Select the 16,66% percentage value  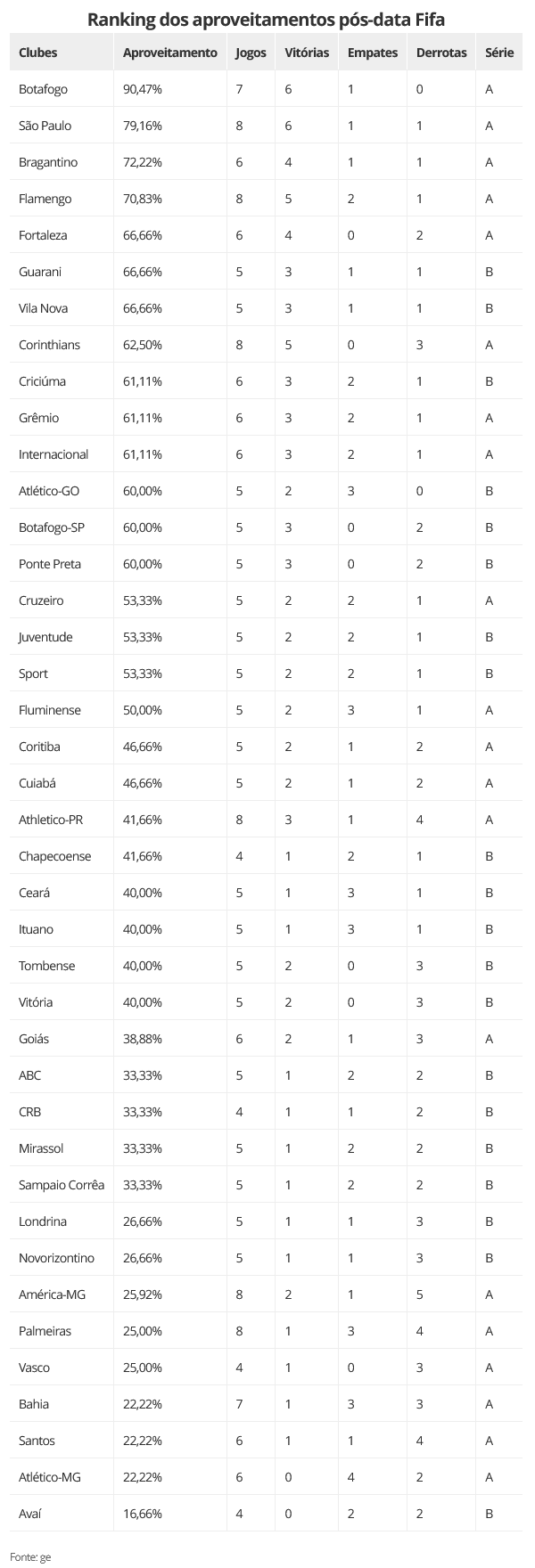[x=143, y=1514]
